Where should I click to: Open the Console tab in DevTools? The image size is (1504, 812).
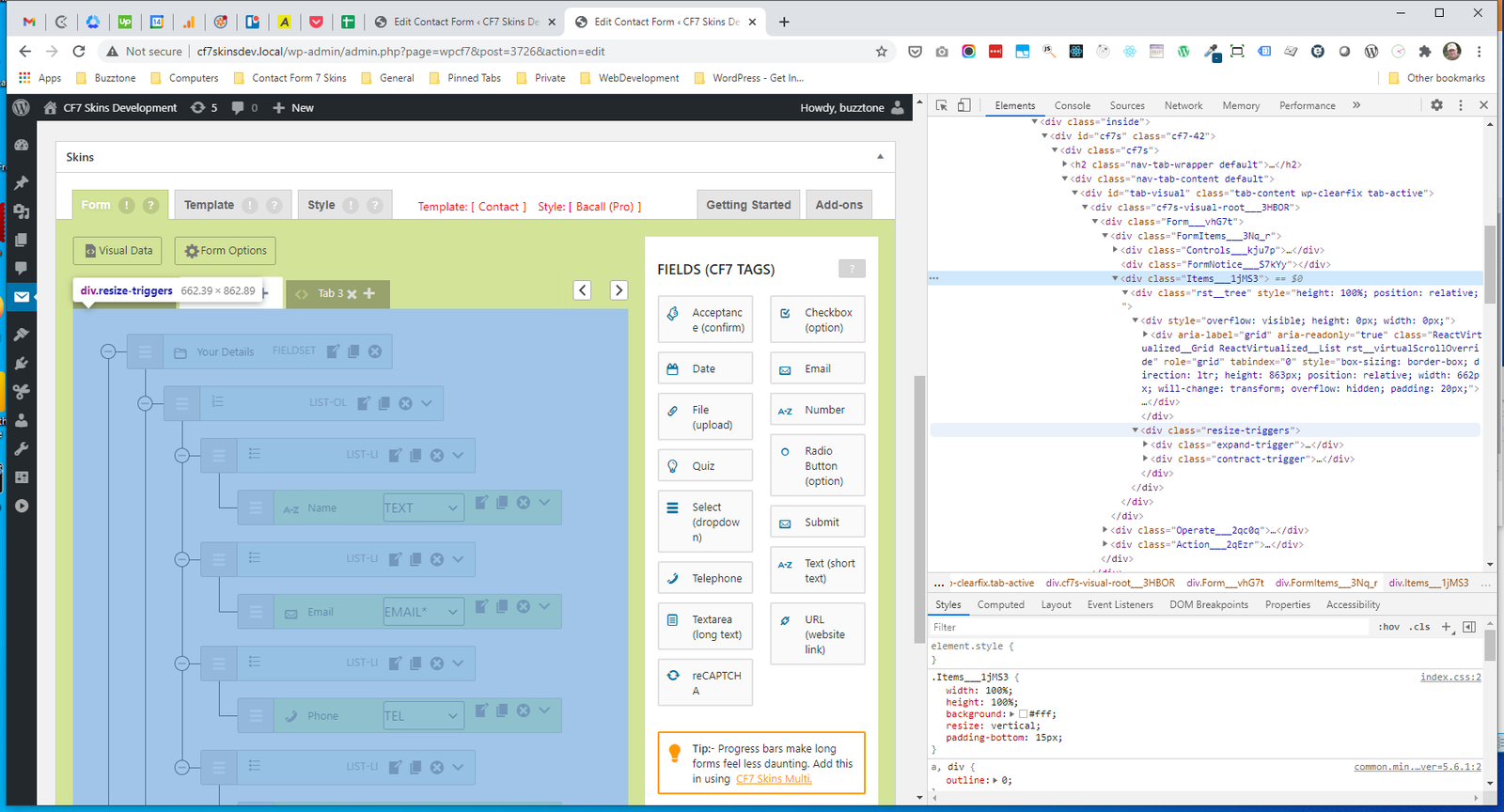coord(1072,106)
